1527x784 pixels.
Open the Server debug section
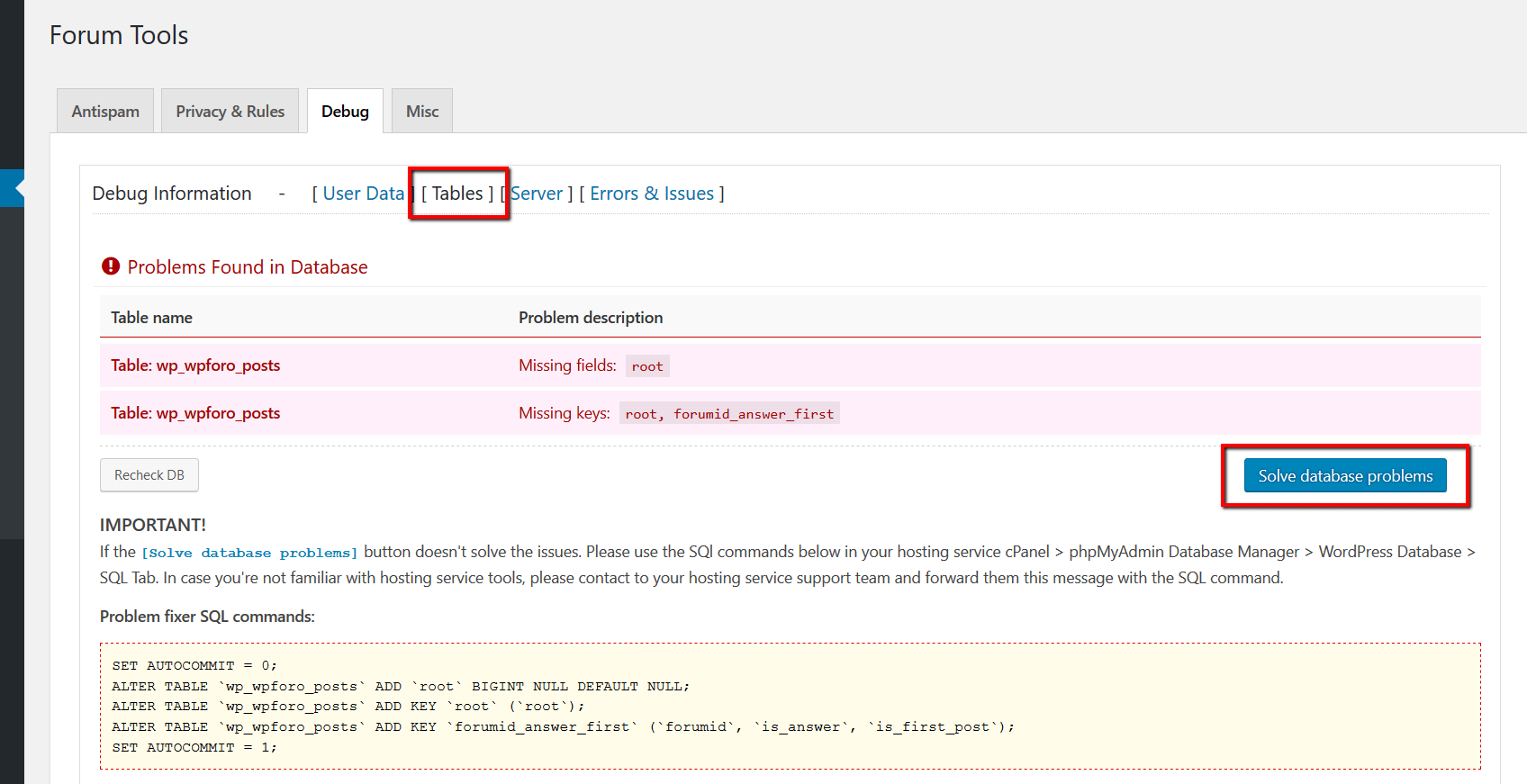(x=538, y=194)
